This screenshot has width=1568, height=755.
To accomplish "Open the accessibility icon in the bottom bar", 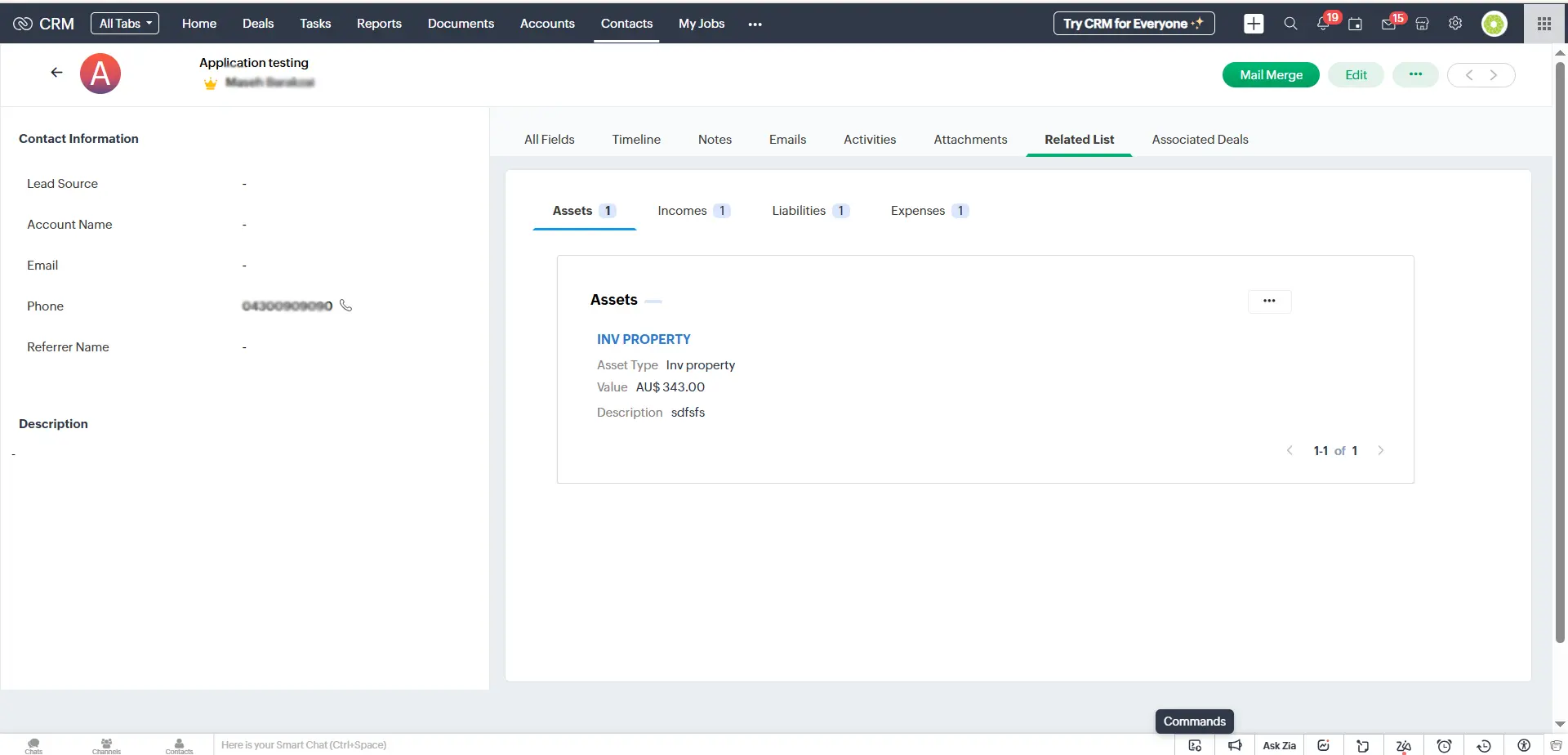I will pos(1523,745).
